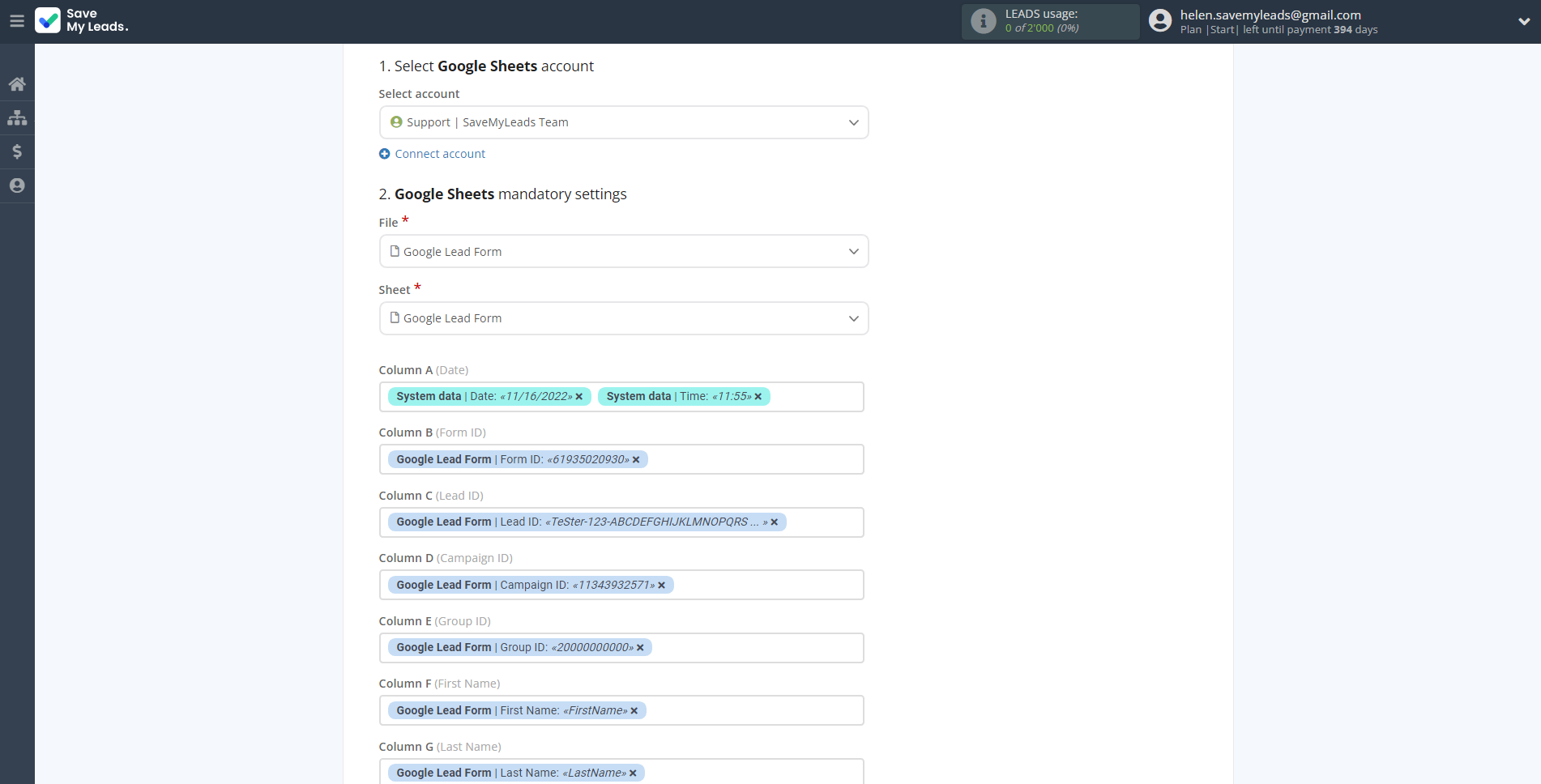
Task: Remove the Group ID tag
Action: click(x=640, y=648)
